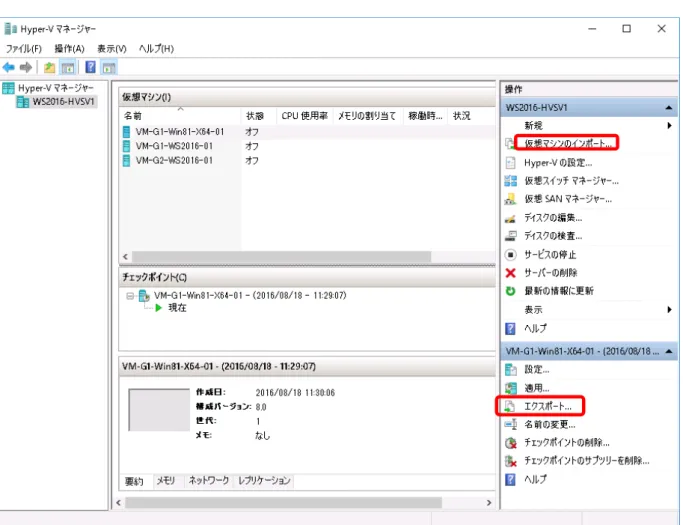
Task: Click the 仮想スイッチ マネージャー icon
Action: [x=511, y=181]
